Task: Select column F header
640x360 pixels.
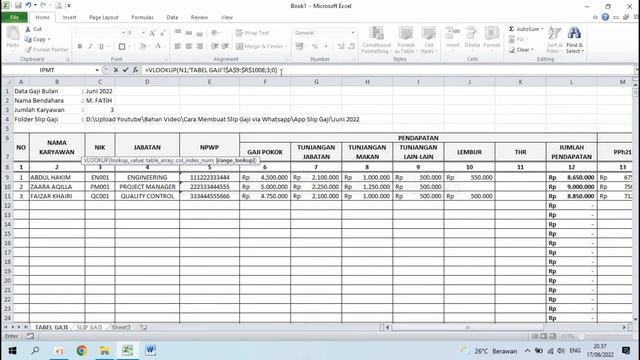Action: pyautogui.click(x=265, y=82)
